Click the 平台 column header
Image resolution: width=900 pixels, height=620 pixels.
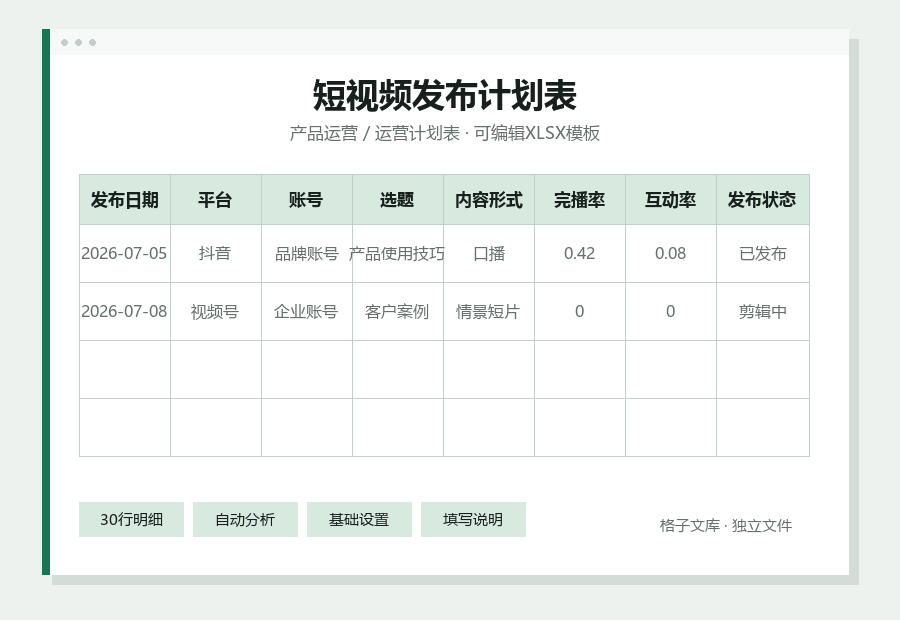[x=216, y=200]
